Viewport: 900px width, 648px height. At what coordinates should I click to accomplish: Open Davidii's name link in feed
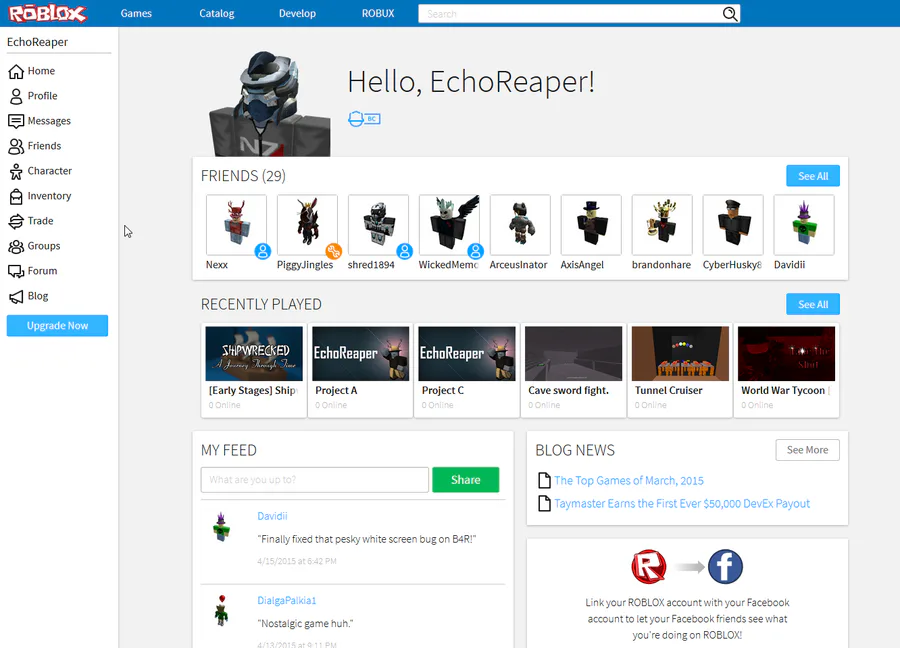click(272, 516)
